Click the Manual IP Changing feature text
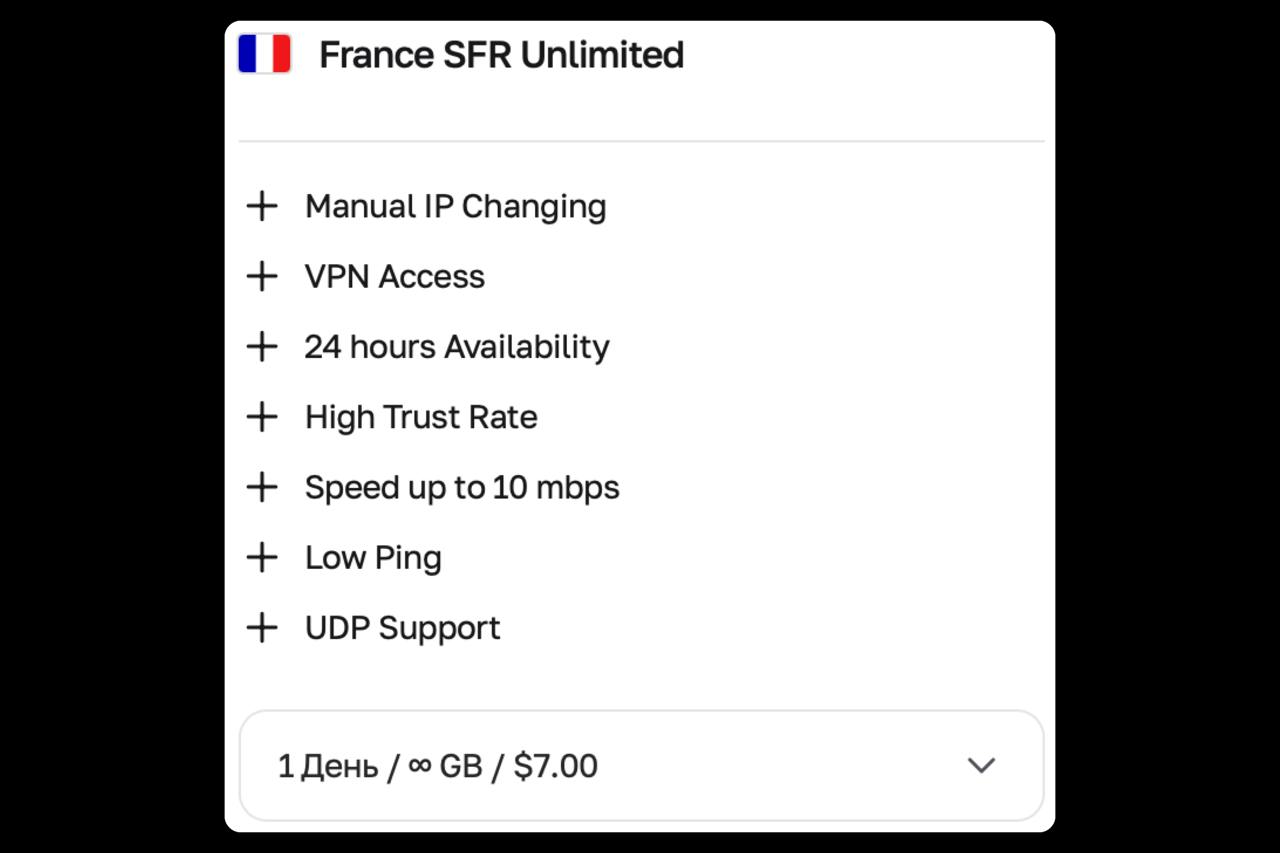Image resolution: width=1280 pixels, height=853 pixels. [455, 207]
